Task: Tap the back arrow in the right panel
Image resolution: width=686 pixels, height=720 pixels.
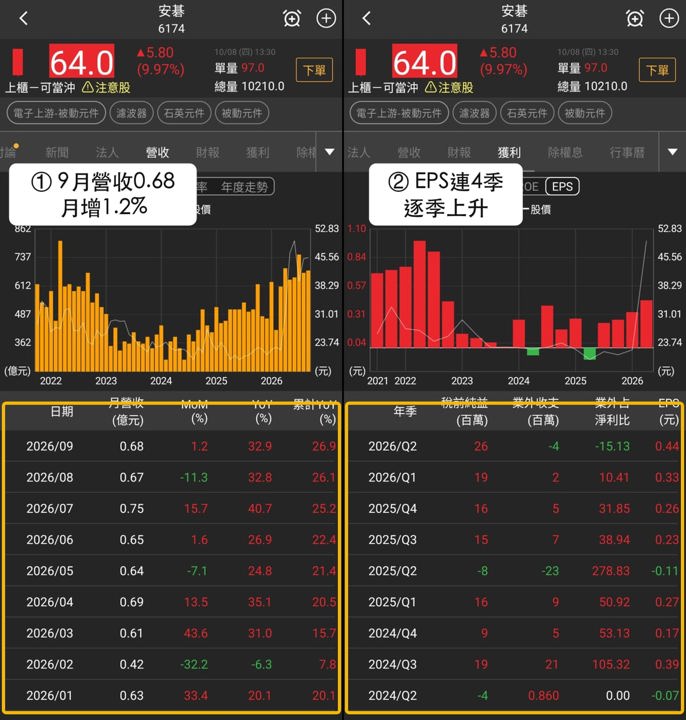Action: pyautogui.click(x=366, y=18)
